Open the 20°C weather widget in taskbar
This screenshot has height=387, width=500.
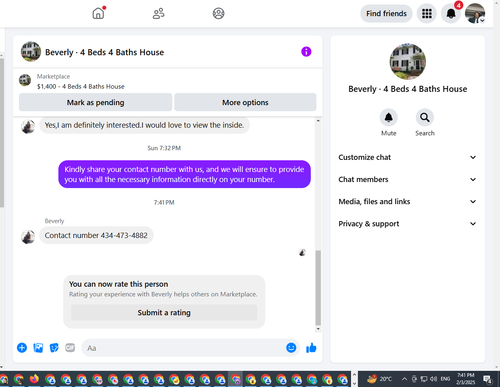pyautogui.click(x=379, y=379)
